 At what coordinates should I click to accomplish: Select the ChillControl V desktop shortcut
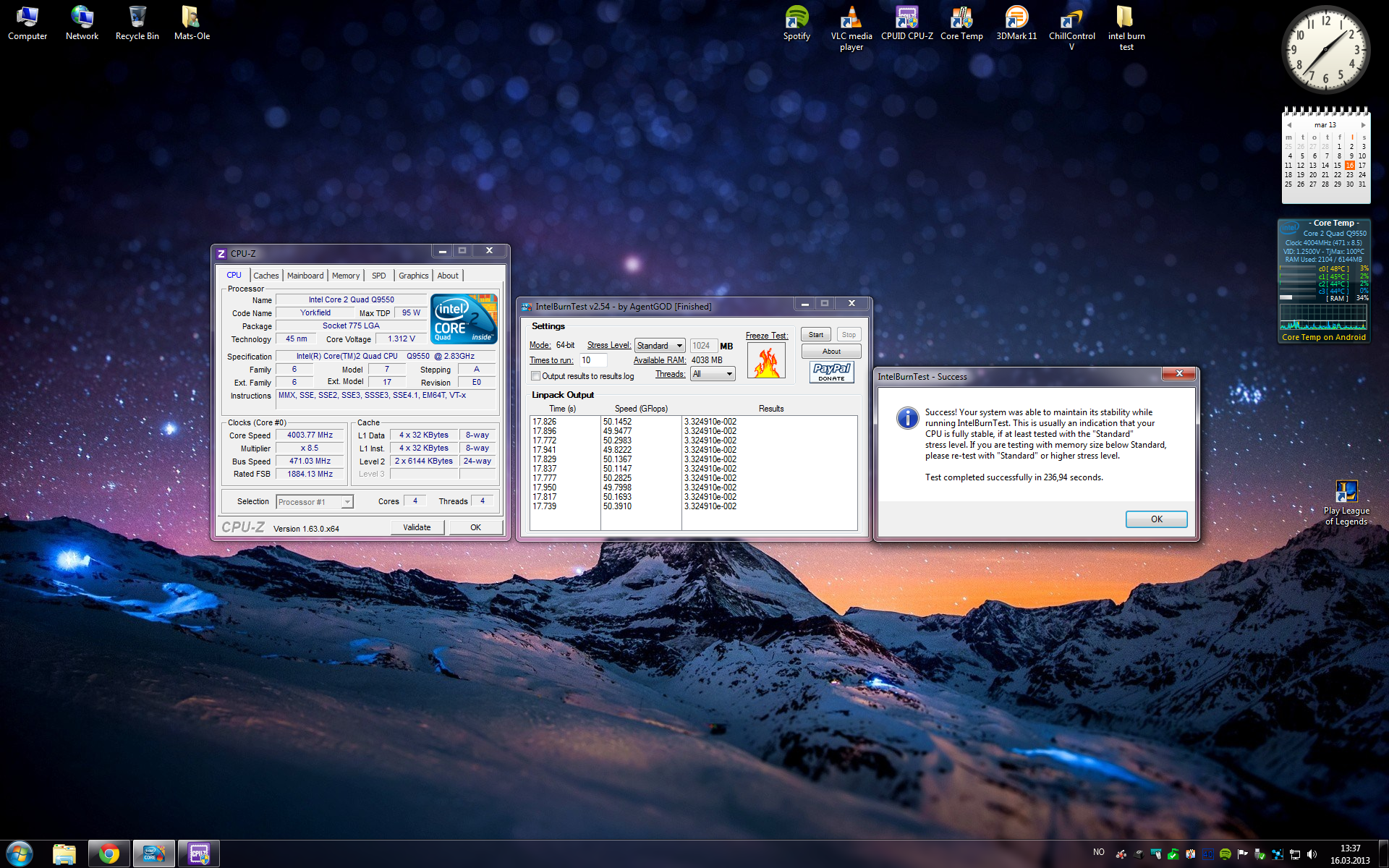click(1071, 28)
